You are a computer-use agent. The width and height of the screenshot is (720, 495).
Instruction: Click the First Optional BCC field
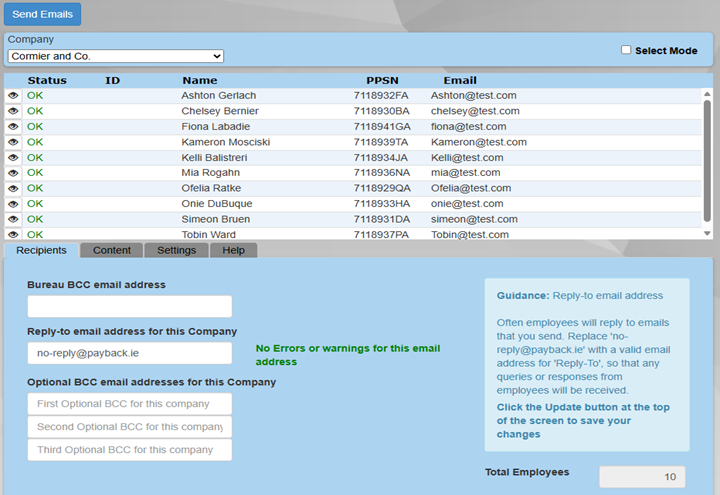coord(130,404)
